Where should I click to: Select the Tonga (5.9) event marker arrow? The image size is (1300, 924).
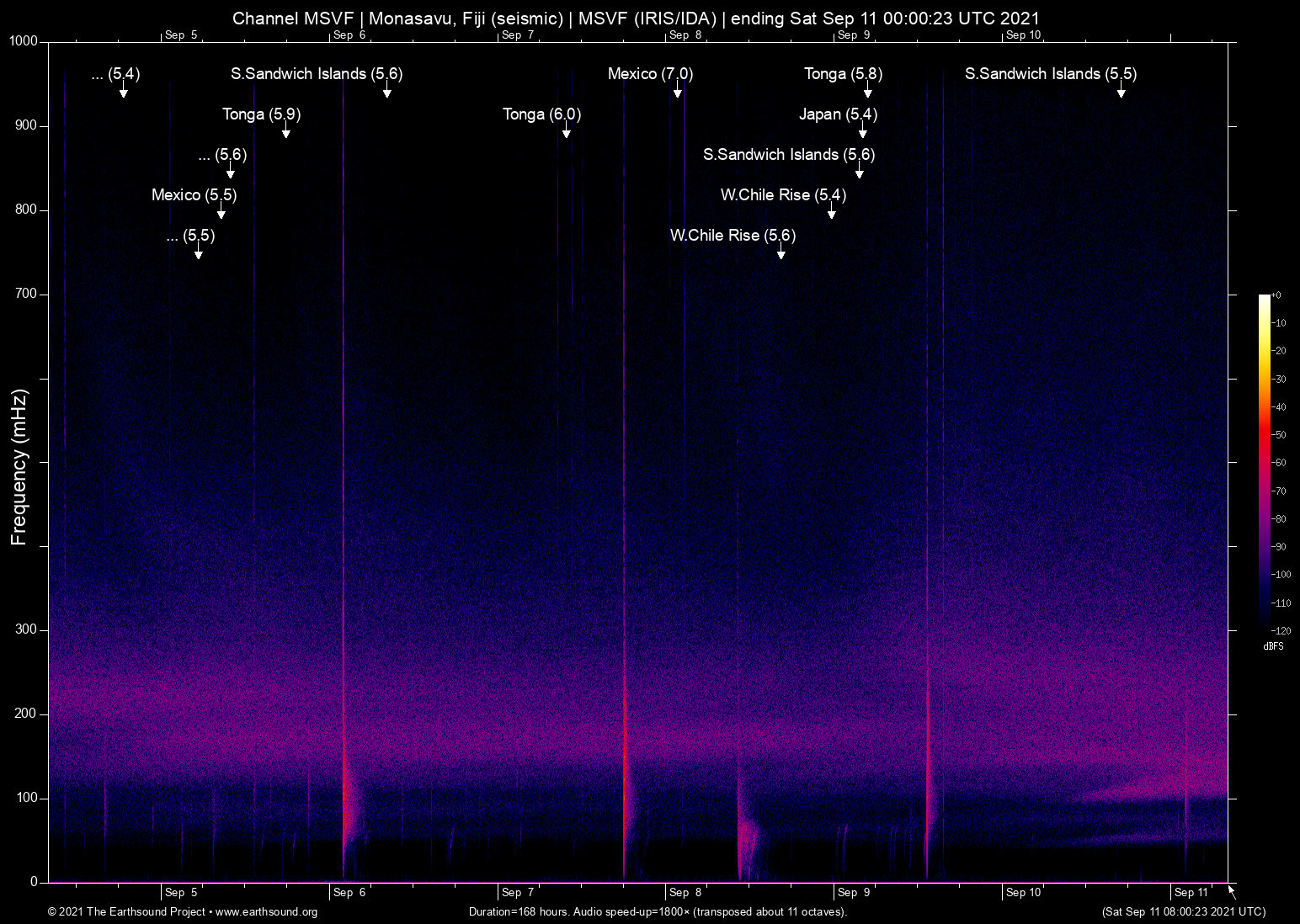tap(286, 130)
